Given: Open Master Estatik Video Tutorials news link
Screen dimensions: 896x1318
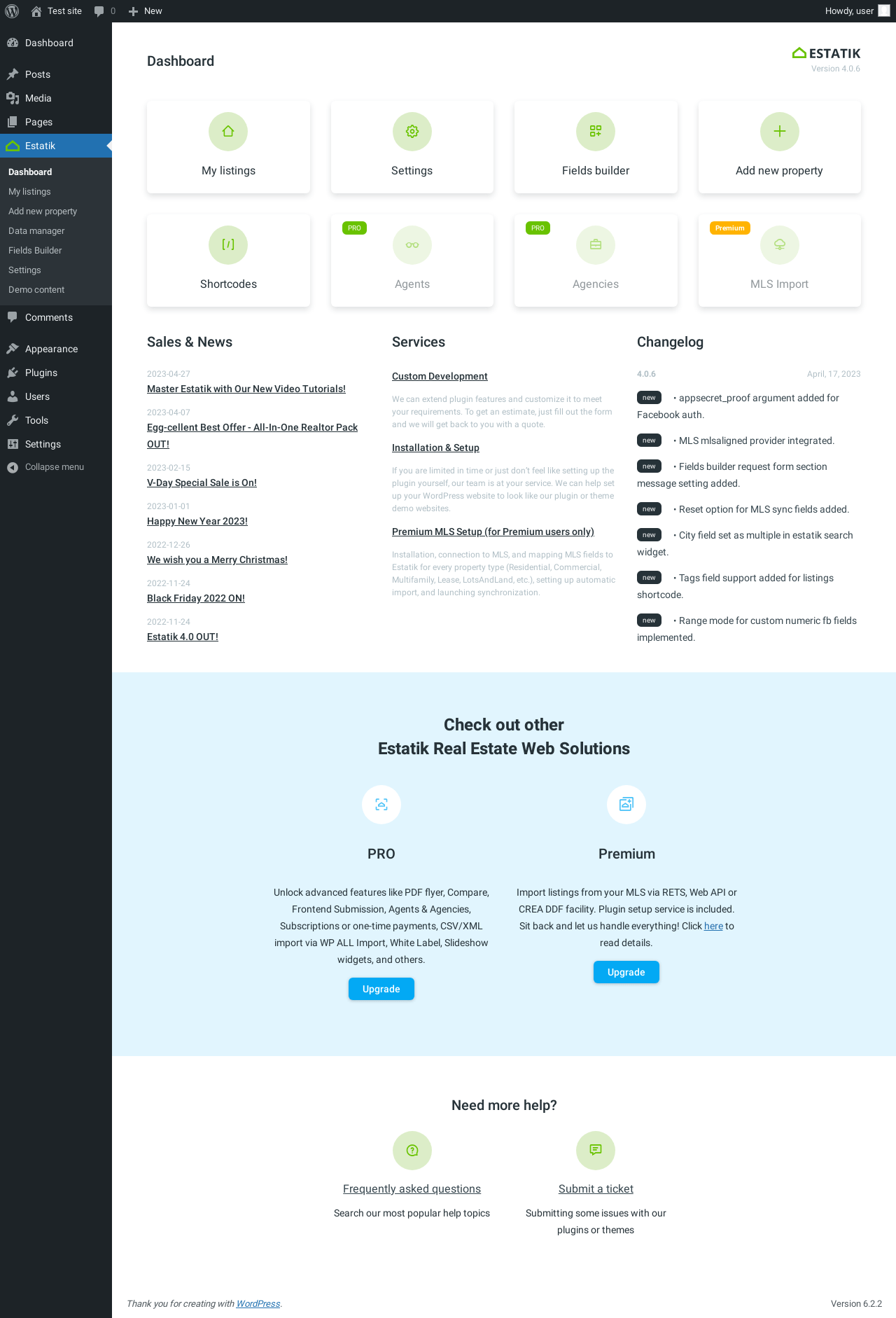Looking at the screenshot, I should coord(246,389).
